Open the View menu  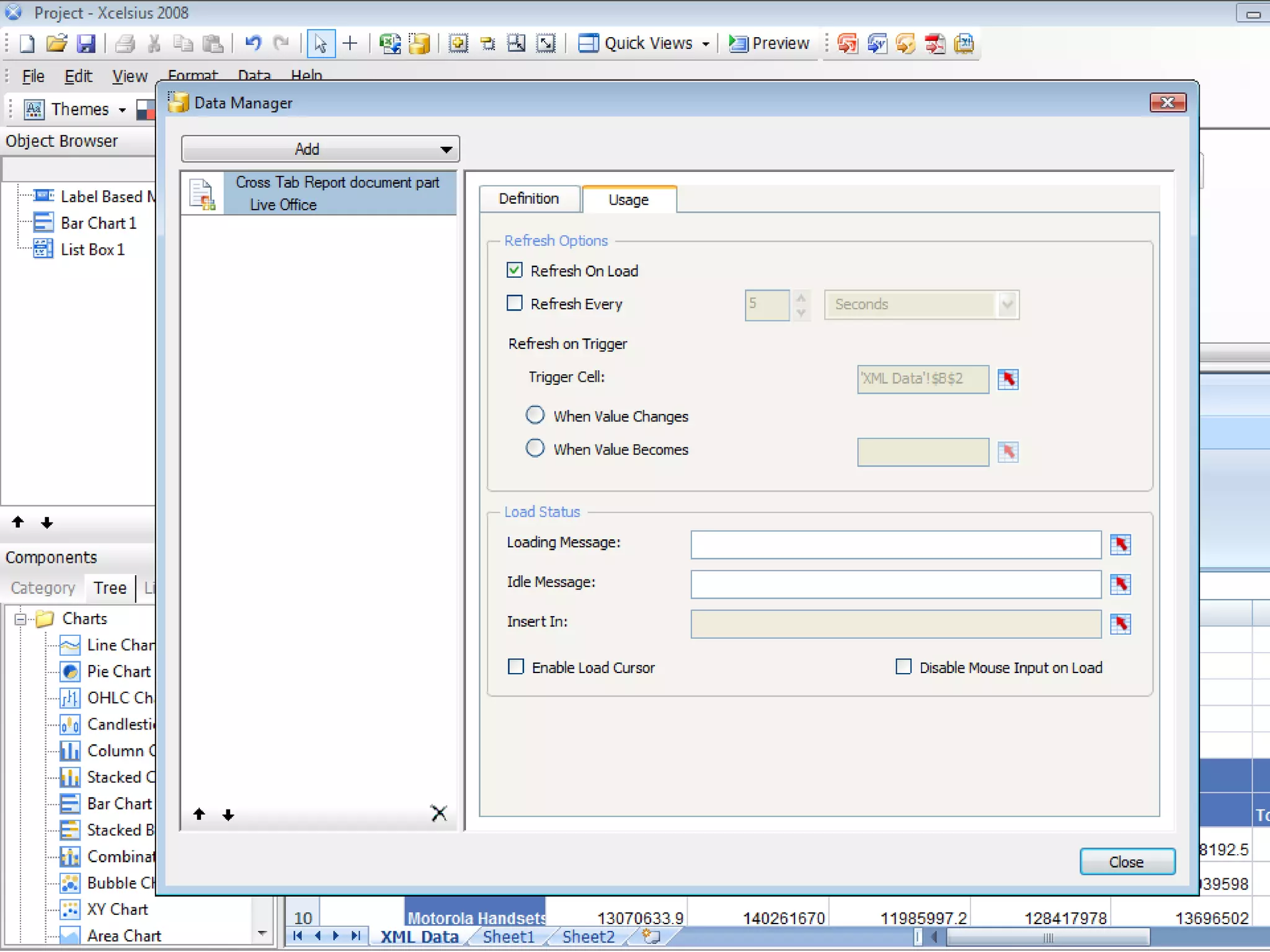click(x=130, y=76)
